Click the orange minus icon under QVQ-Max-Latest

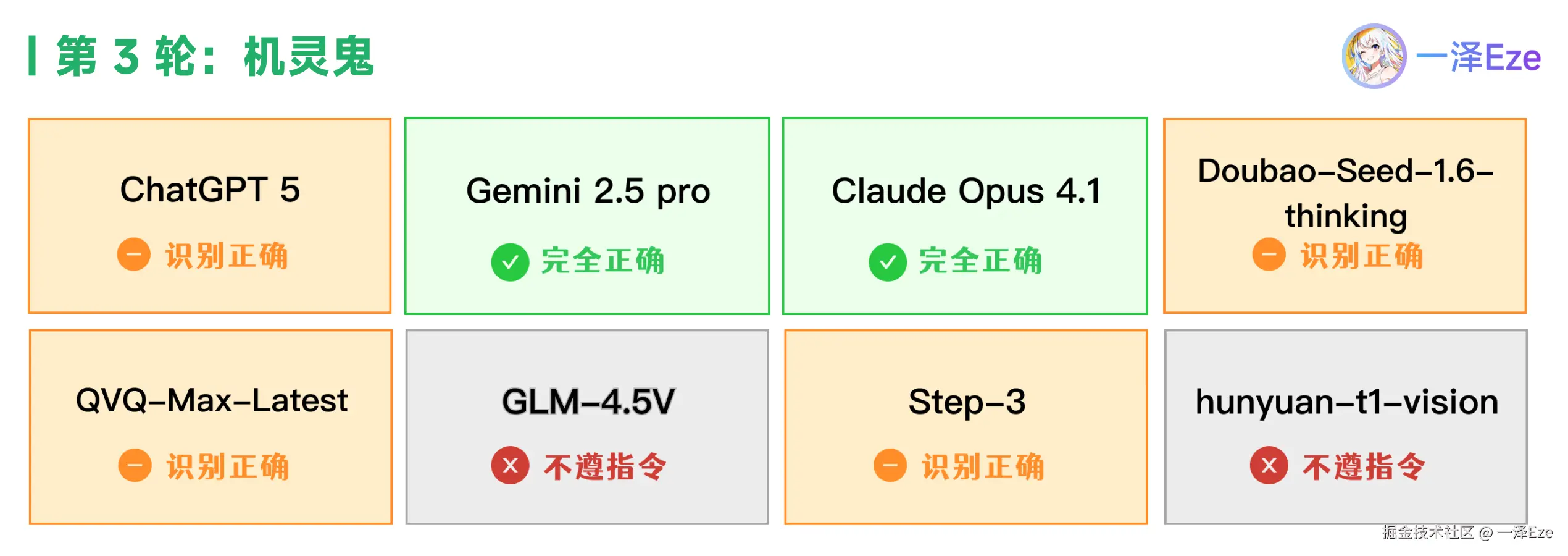(135, 465)
